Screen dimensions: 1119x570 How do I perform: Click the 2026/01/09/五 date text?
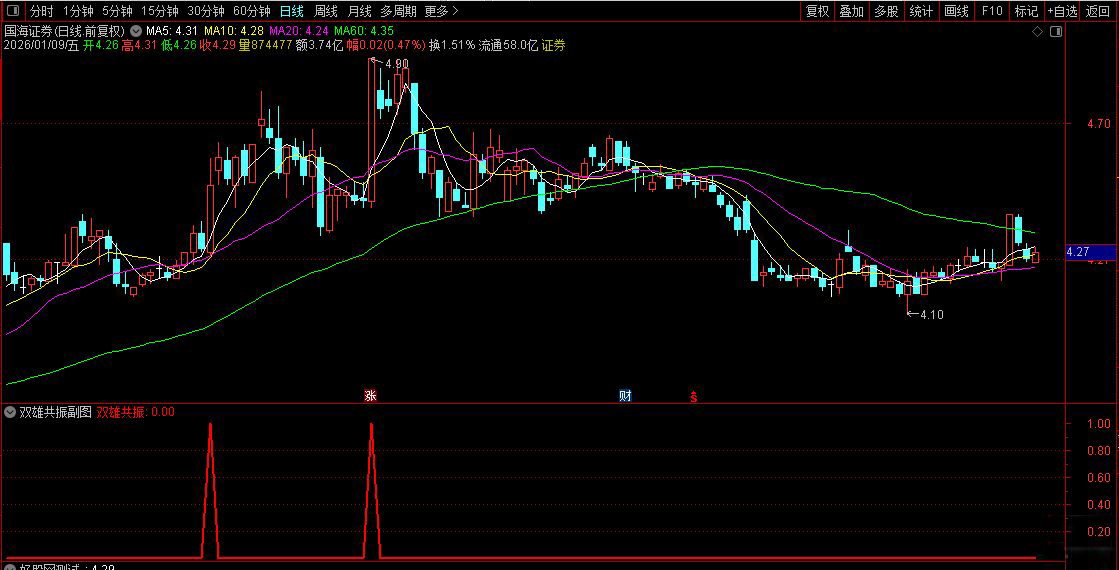coord(41,45)
